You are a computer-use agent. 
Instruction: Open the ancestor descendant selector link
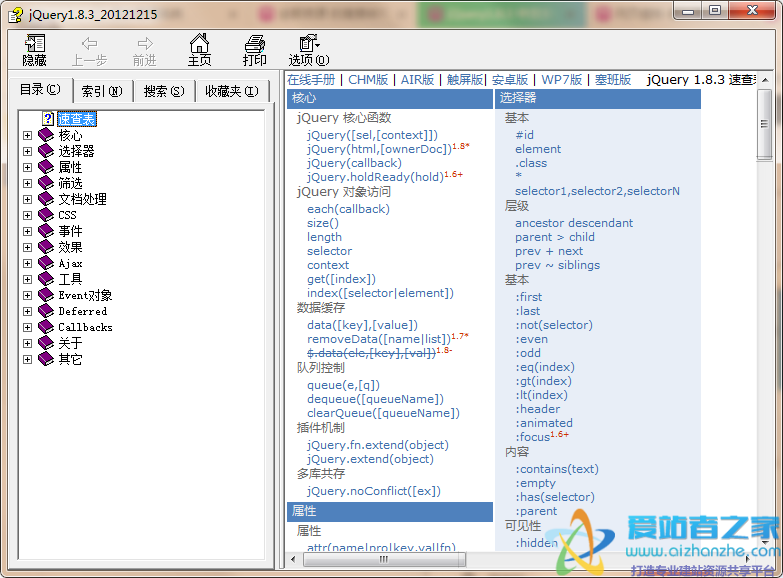(x=574, y=223)
